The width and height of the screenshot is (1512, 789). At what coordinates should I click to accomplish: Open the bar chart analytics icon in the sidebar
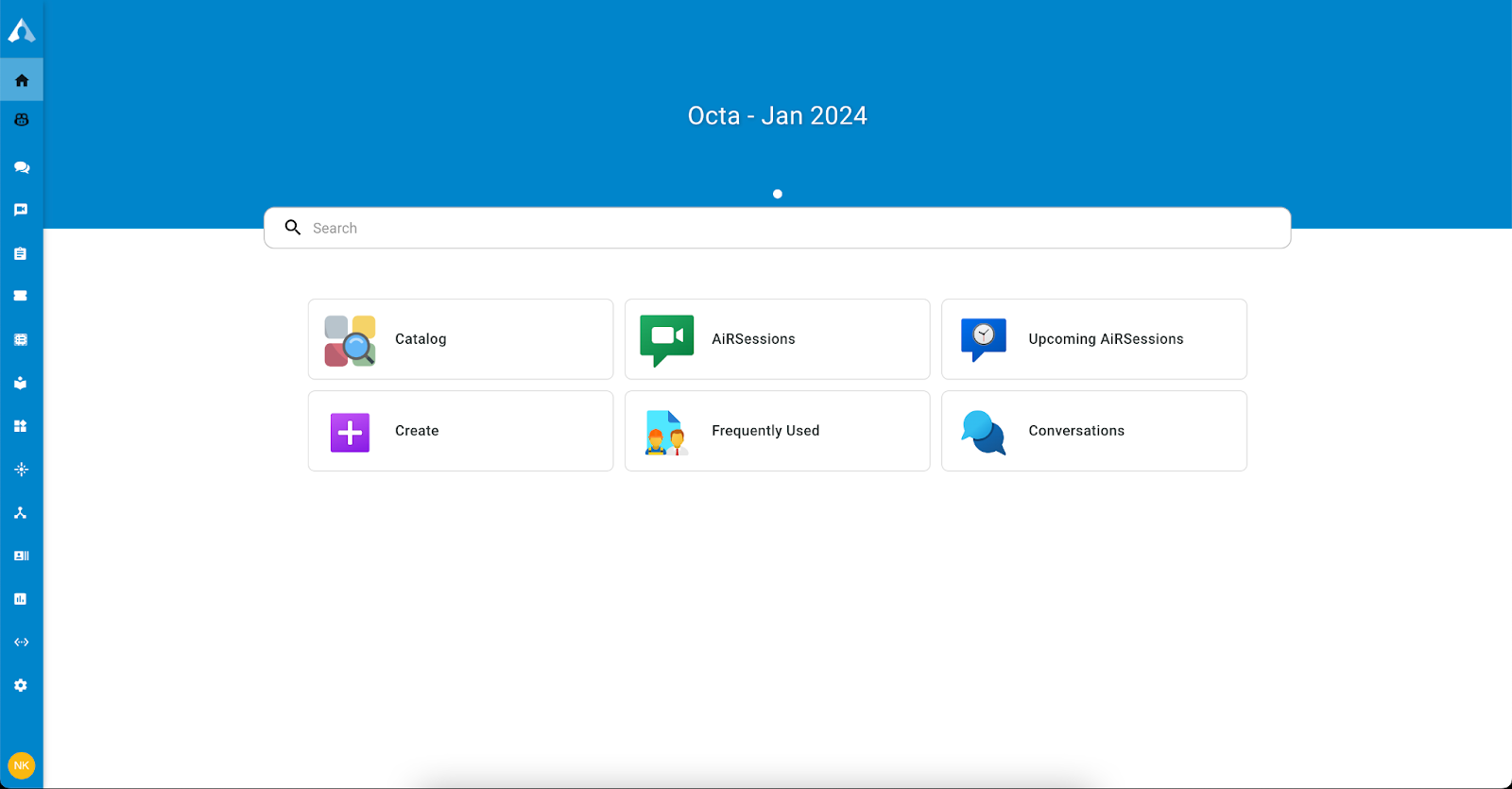pyautogui.click(x=21, y=599)
